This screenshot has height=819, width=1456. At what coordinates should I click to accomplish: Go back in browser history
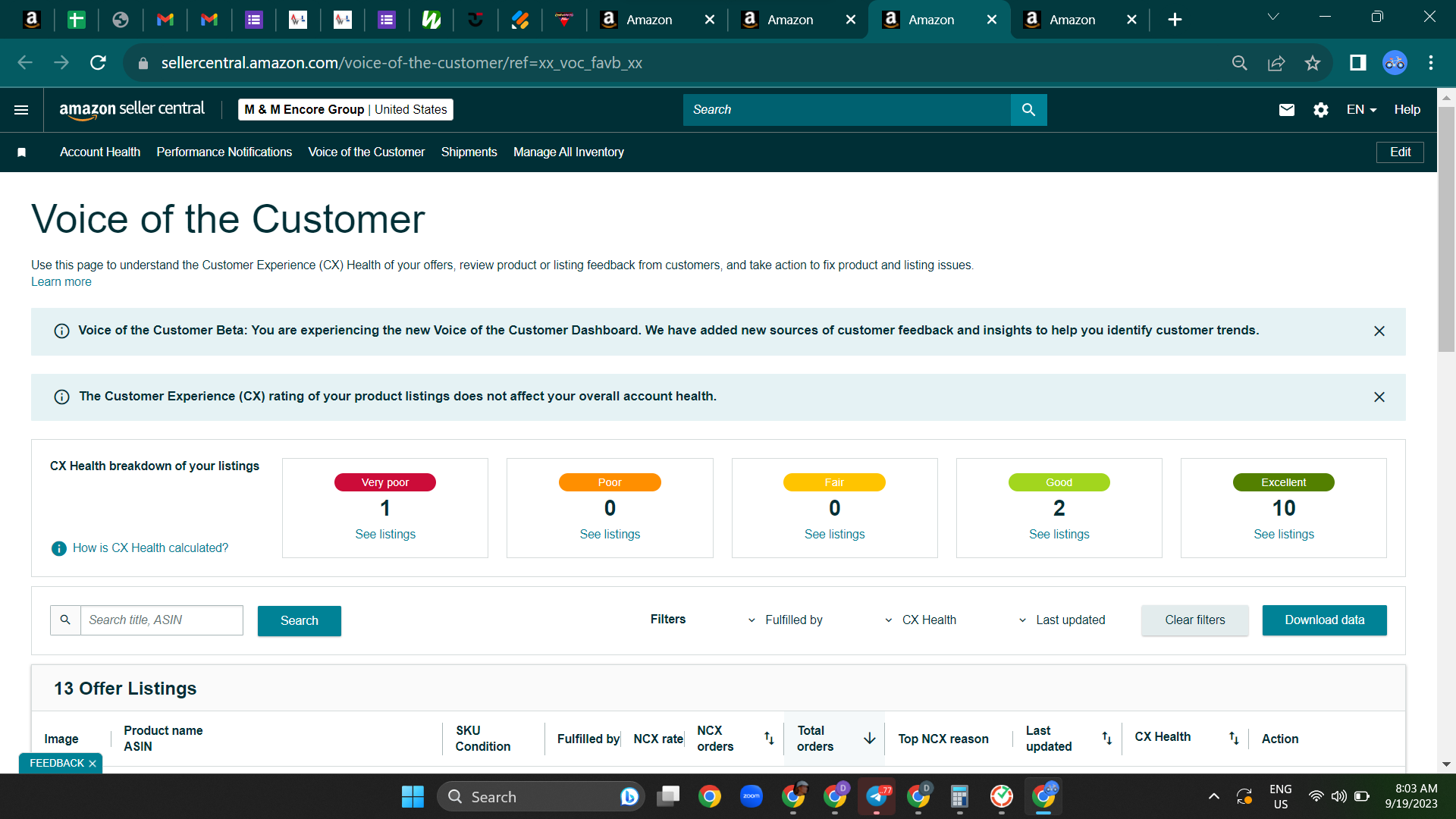coord(25,63)
